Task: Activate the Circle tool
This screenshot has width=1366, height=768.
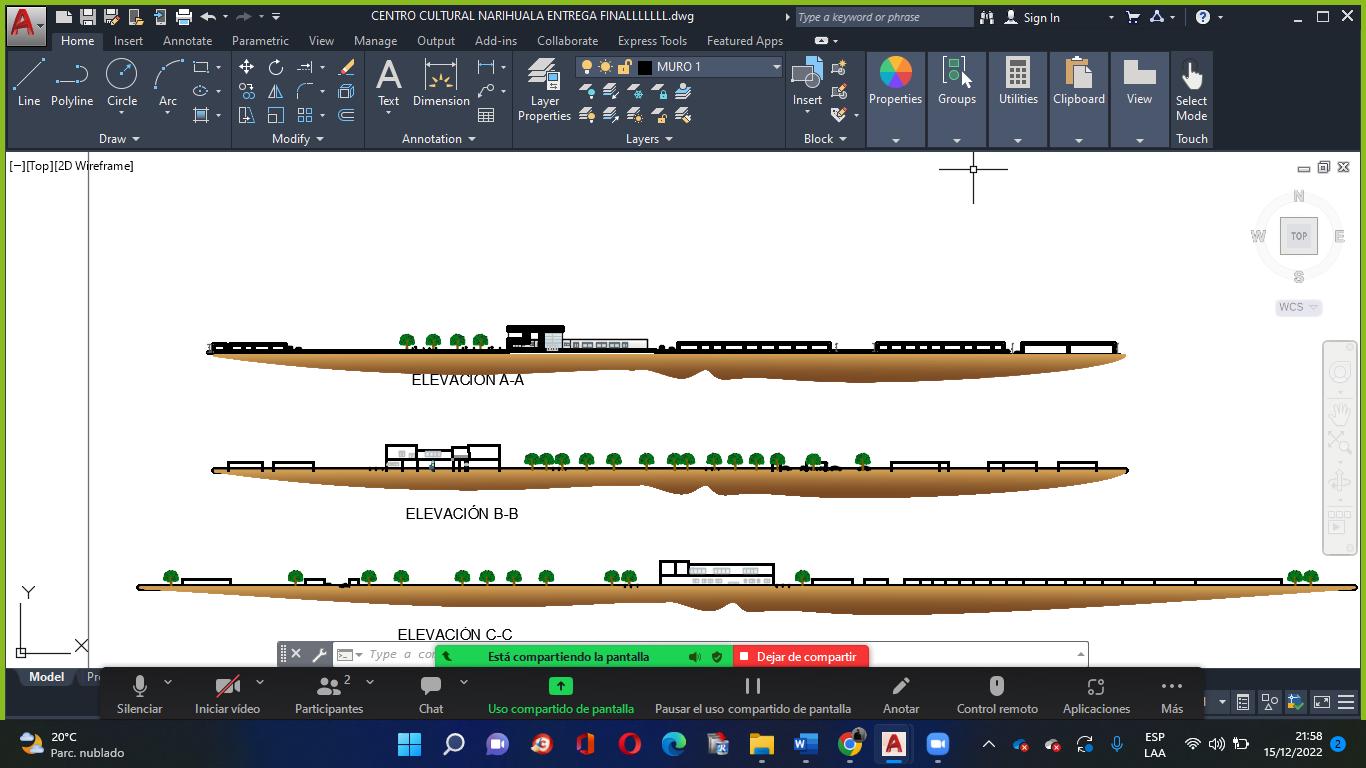Action: click(122, 82)
